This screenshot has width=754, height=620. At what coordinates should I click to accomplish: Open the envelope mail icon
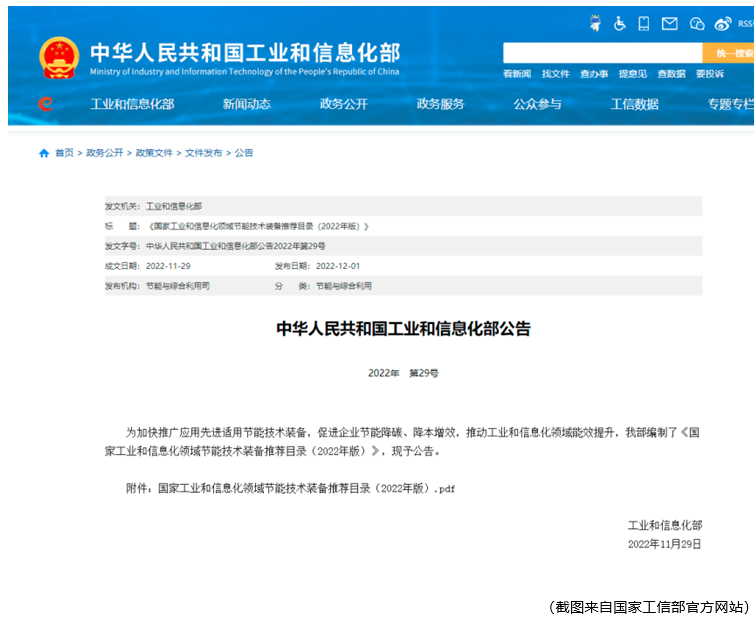click(x=670, y=23)
